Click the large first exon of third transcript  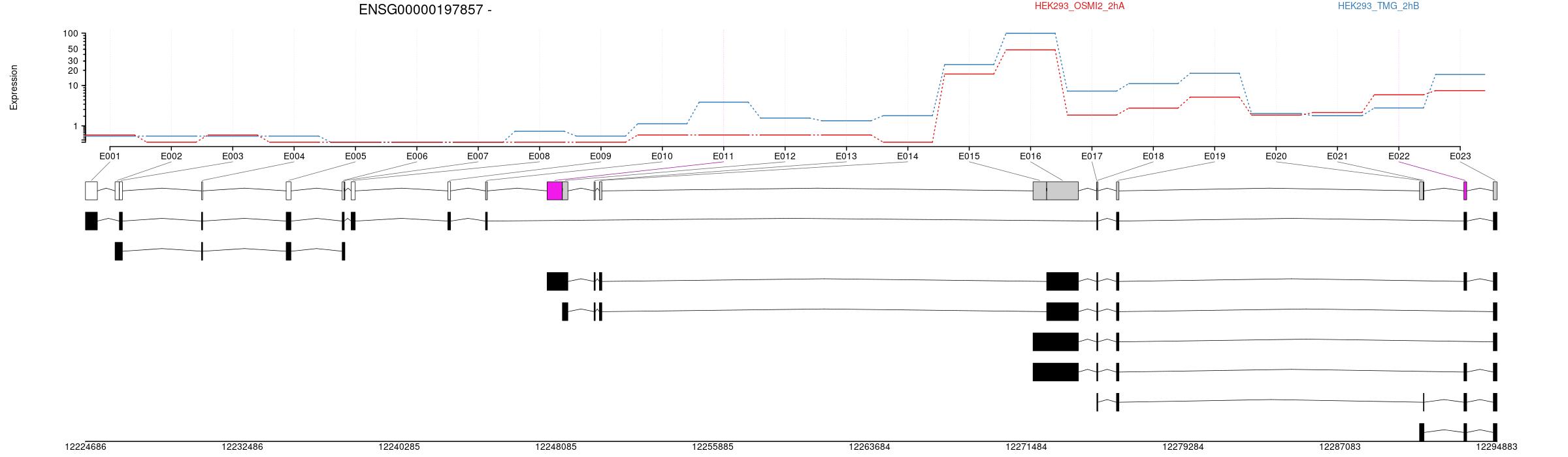point(558,281)
